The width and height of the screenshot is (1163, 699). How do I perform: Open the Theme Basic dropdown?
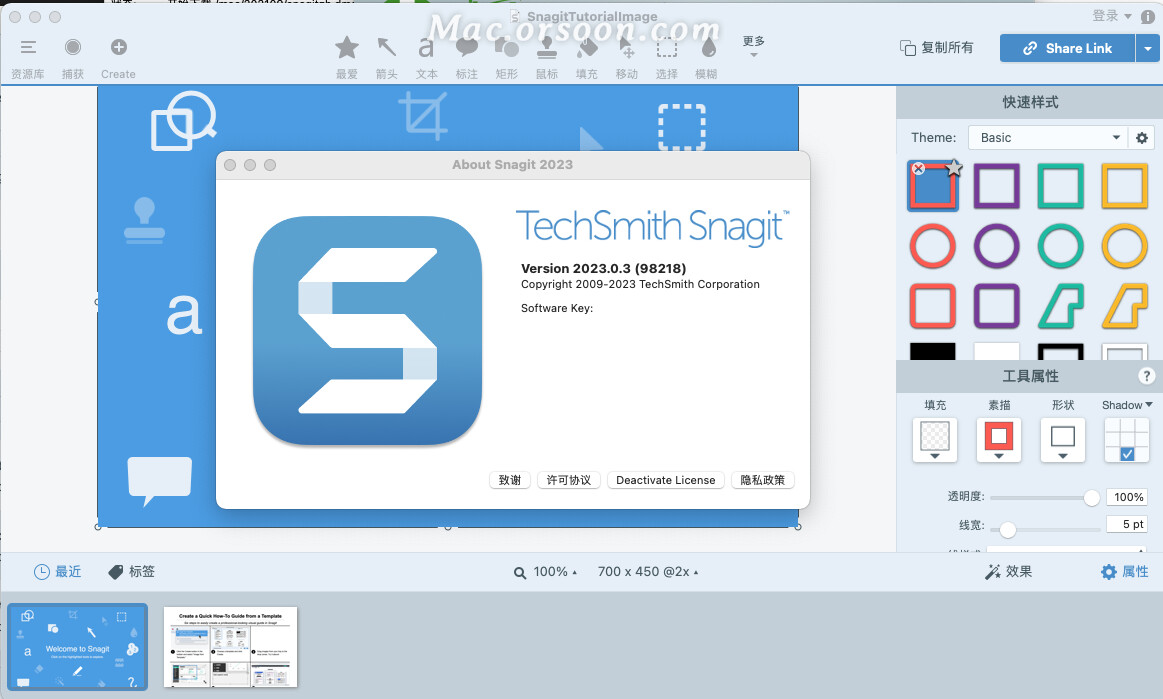(1047, 137)
